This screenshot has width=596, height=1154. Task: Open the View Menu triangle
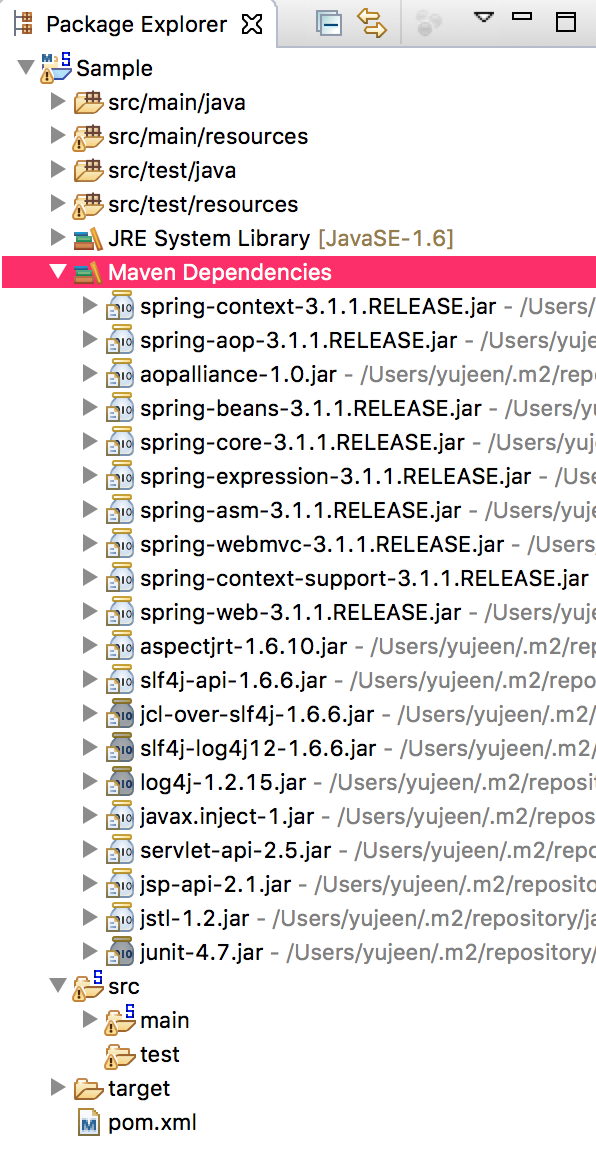click(x=483, y=17)
